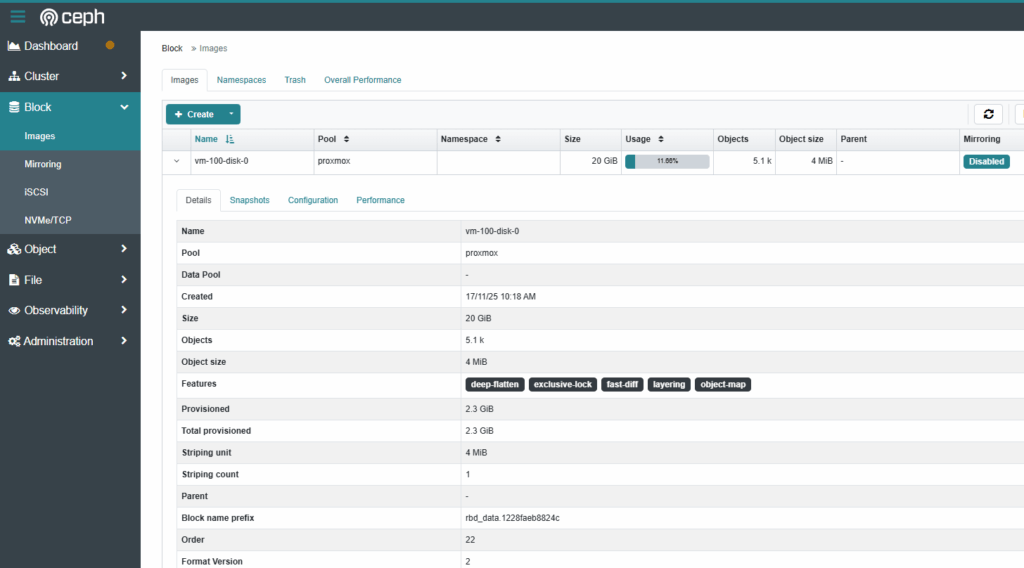Click the Name column sort icon

pos(230,140)
